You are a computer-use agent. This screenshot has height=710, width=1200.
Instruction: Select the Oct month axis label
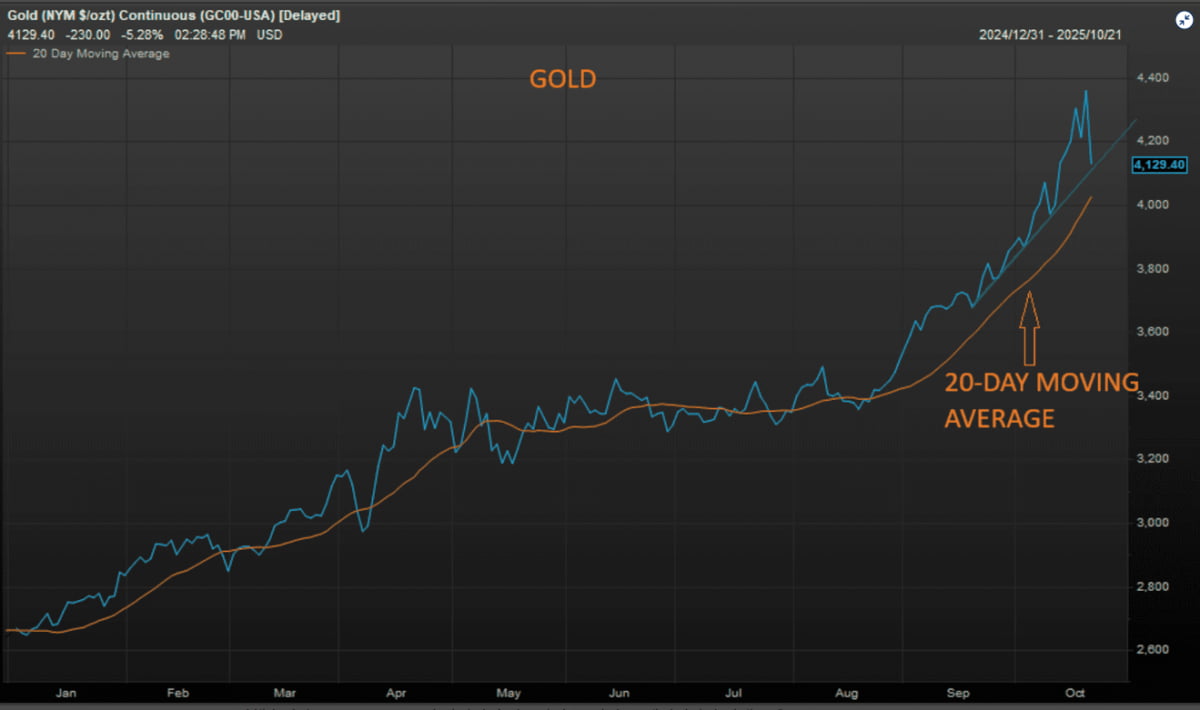(1075, 692)
